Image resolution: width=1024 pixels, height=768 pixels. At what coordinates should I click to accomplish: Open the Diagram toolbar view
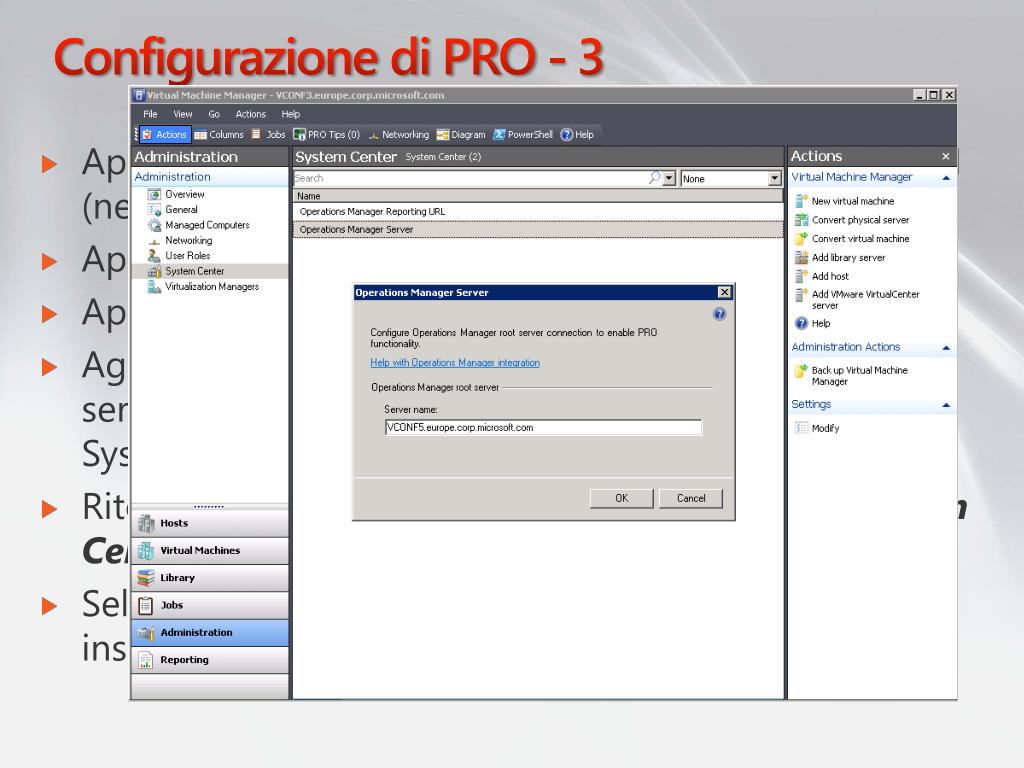pos(461,135)
